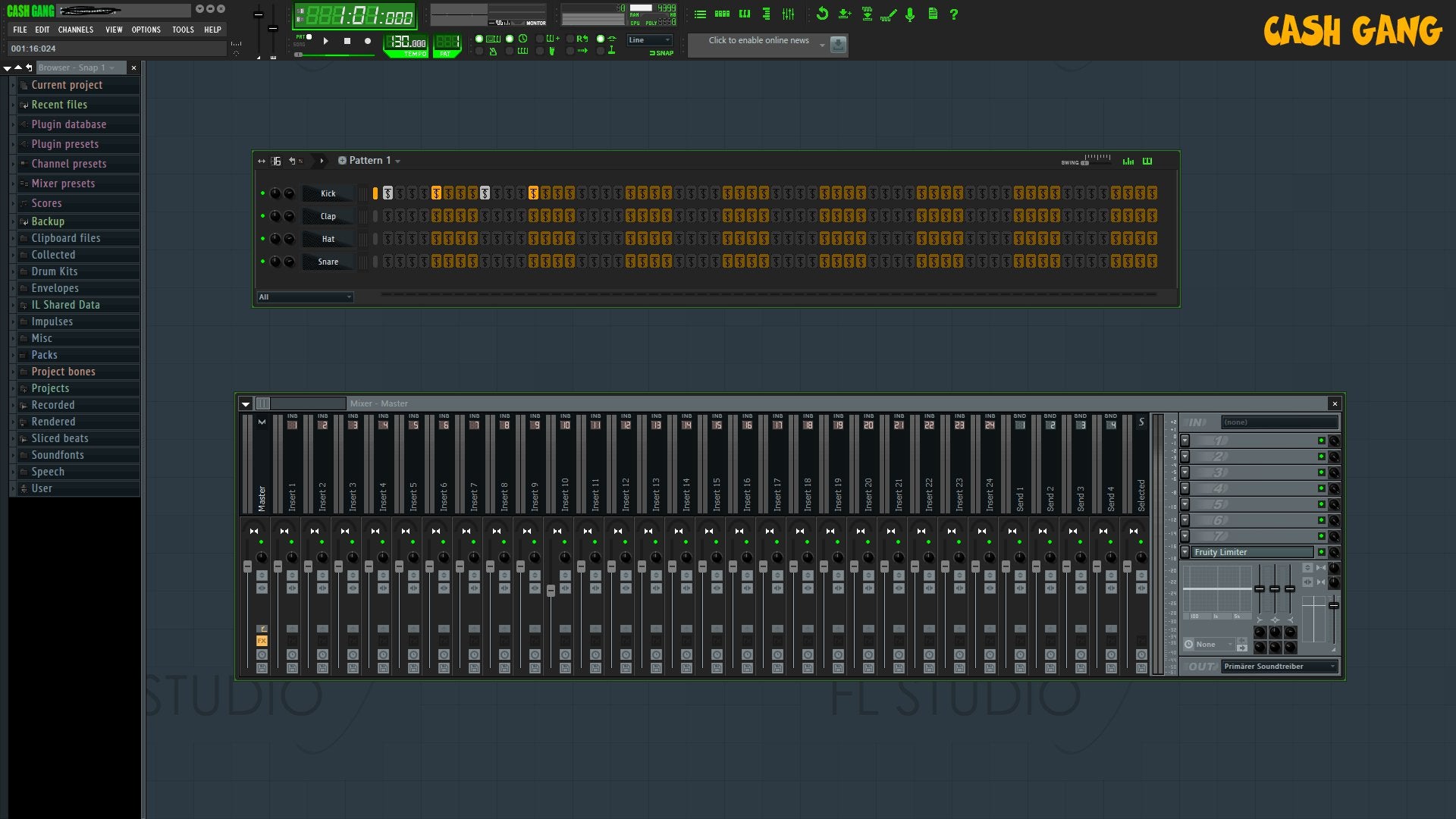The width and height of the screenshot is (1456, 819).
Task: Click the record button
Action: [368, 41]
